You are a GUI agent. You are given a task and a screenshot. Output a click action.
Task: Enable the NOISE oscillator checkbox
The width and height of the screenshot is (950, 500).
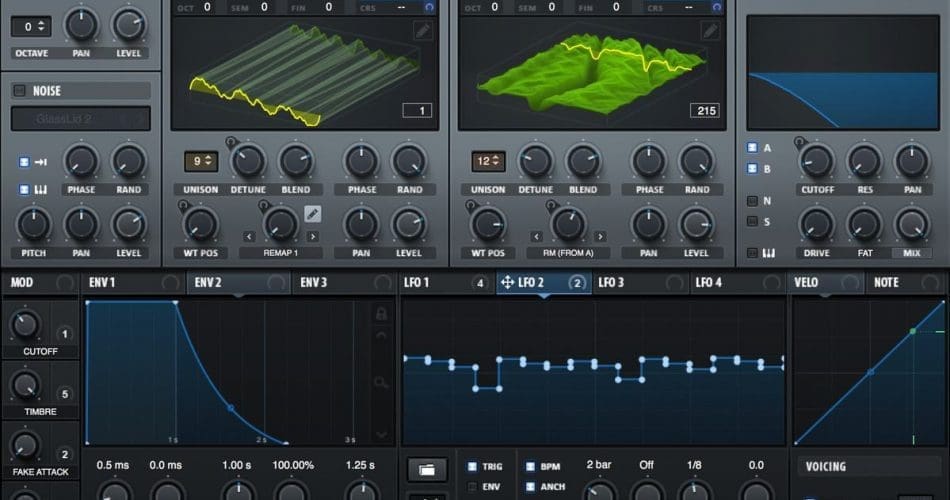(x=19, y=90)
